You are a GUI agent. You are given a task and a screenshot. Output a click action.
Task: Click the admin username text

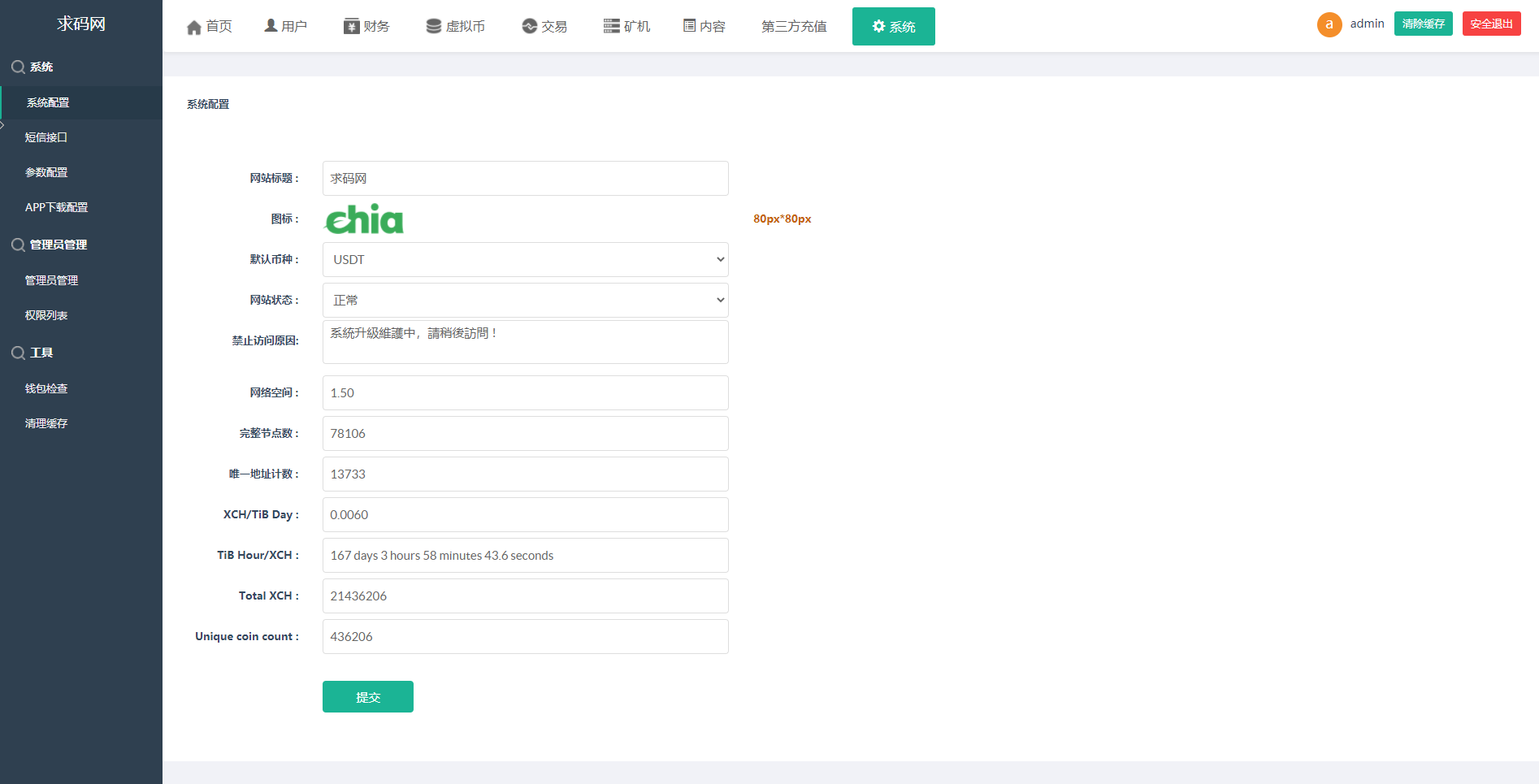pos(1367,24)
